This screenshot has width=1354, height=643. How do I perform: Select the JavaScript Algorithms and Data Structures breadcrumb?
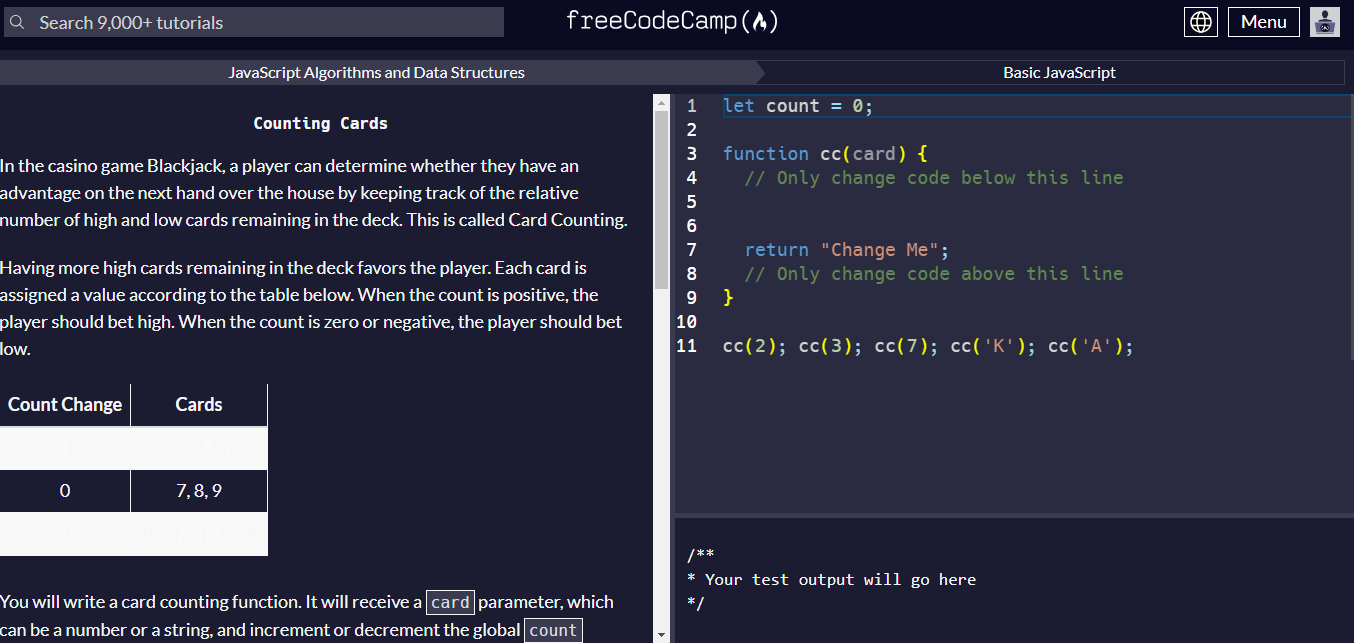click(376, 72)
